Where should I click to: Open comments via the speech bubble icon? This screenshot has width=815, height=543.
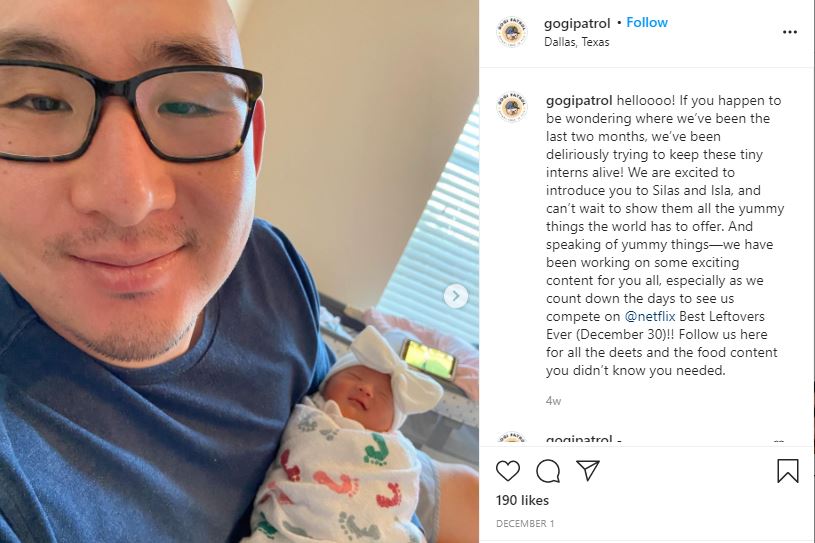548,471
